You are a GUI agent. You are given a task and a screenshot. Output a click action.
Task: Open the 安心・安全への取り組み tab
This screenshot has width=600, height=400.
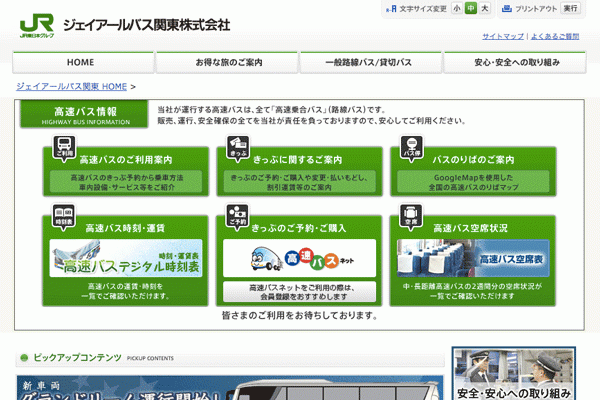click(x=515, y=62)
